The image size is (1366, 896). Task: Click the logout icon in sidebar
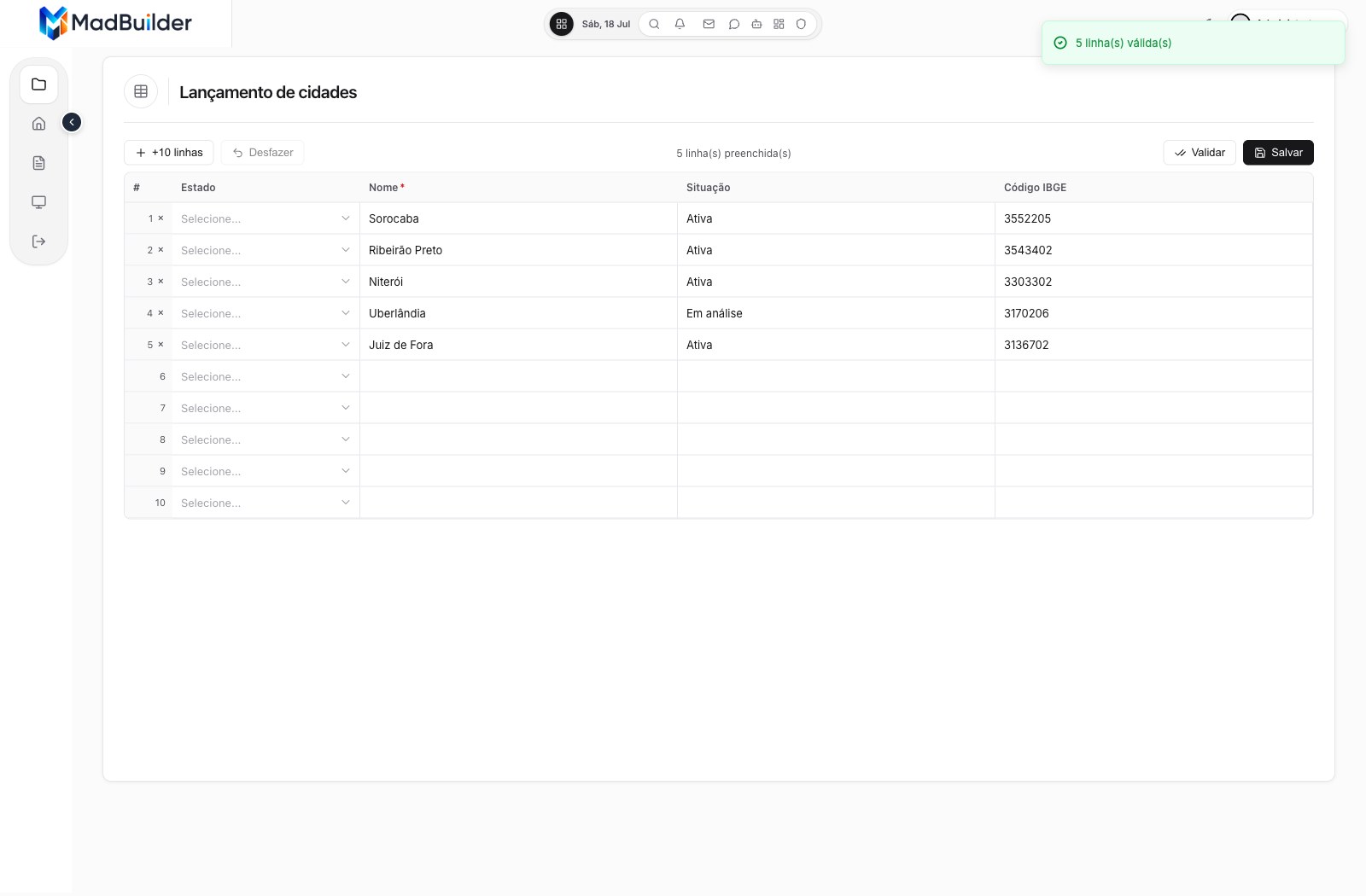38,241
